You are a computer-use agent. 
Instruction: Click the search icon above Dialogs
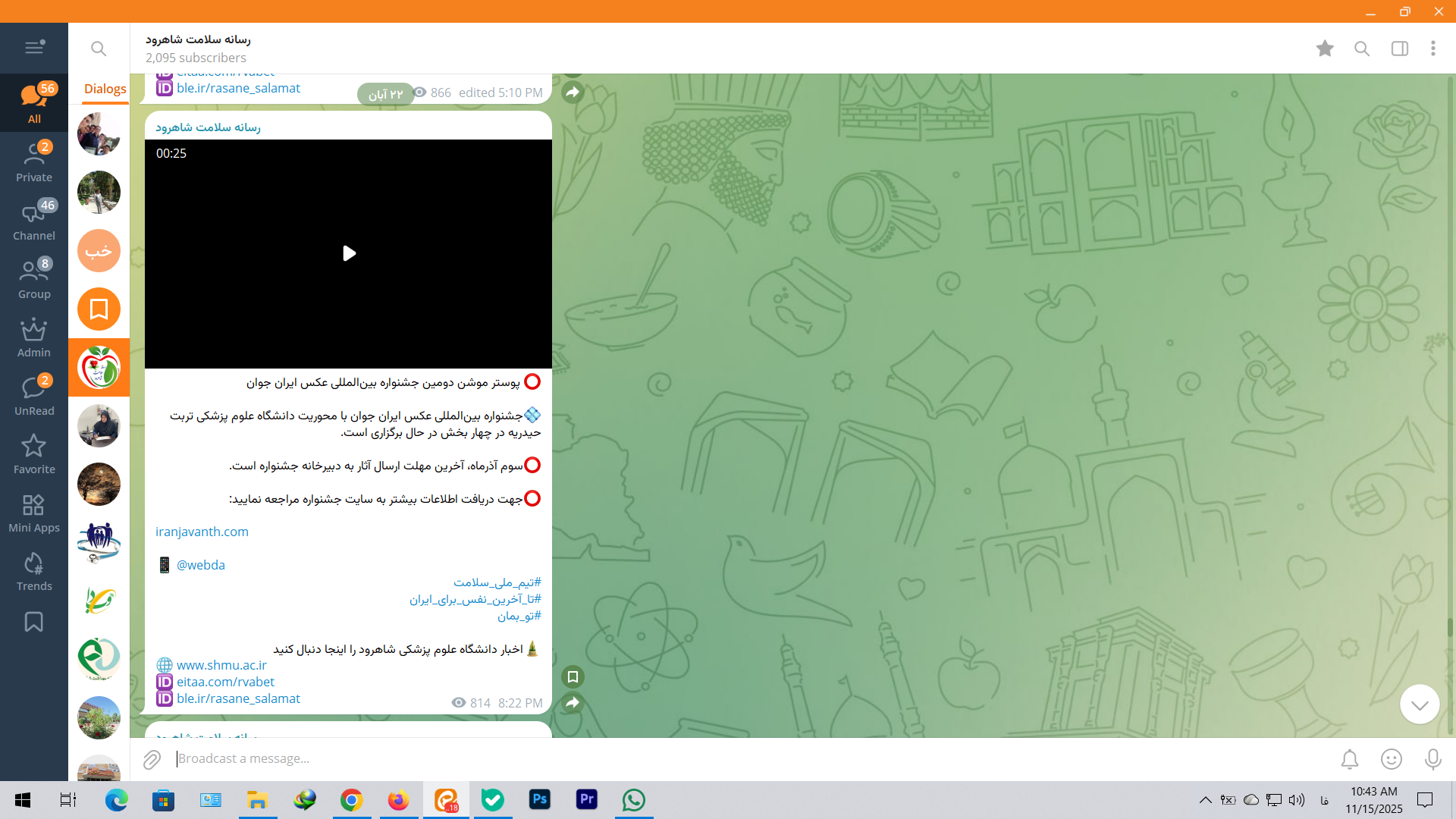click(x=99, y=49)
